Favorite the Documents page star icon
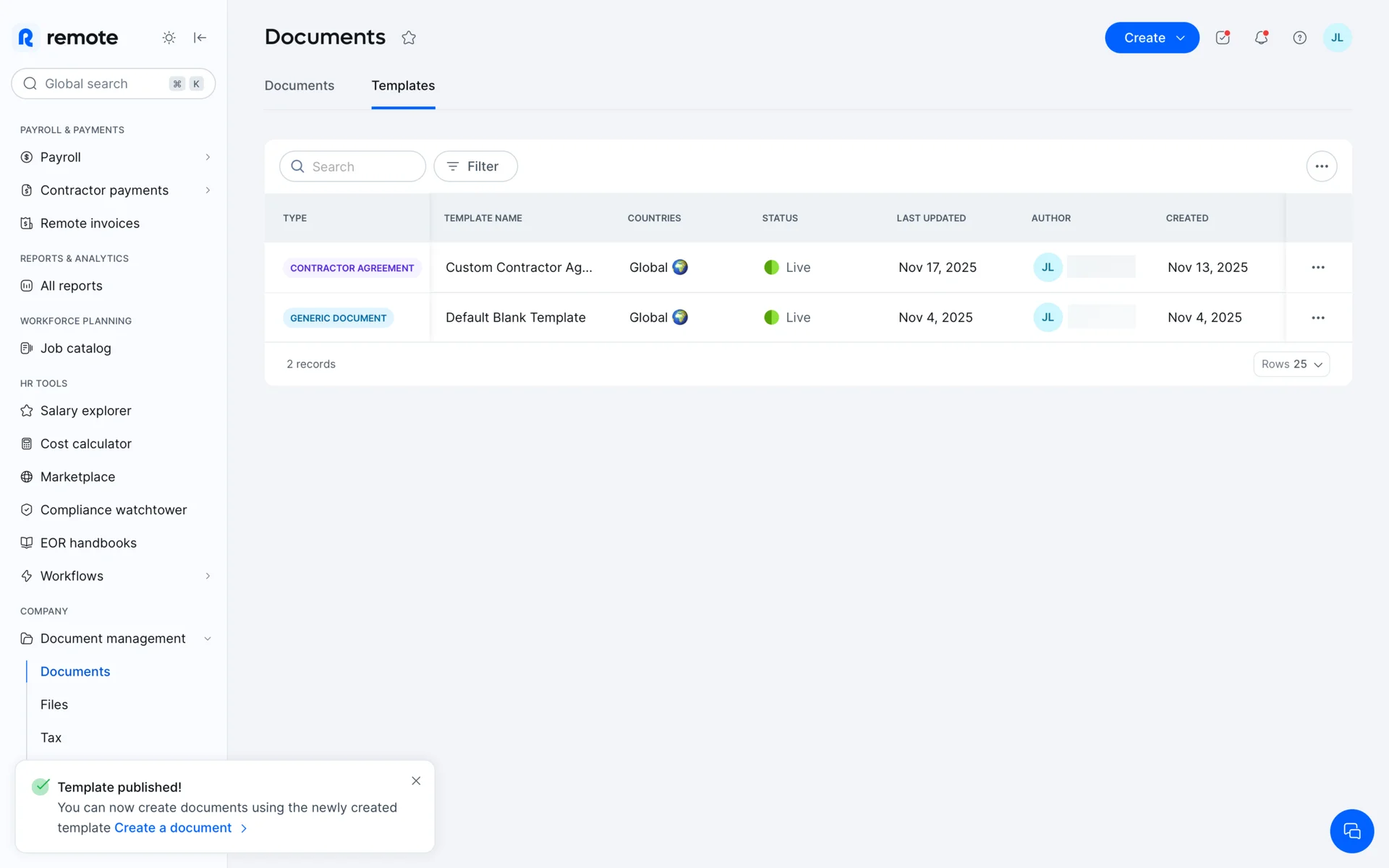 coord(409,38)
